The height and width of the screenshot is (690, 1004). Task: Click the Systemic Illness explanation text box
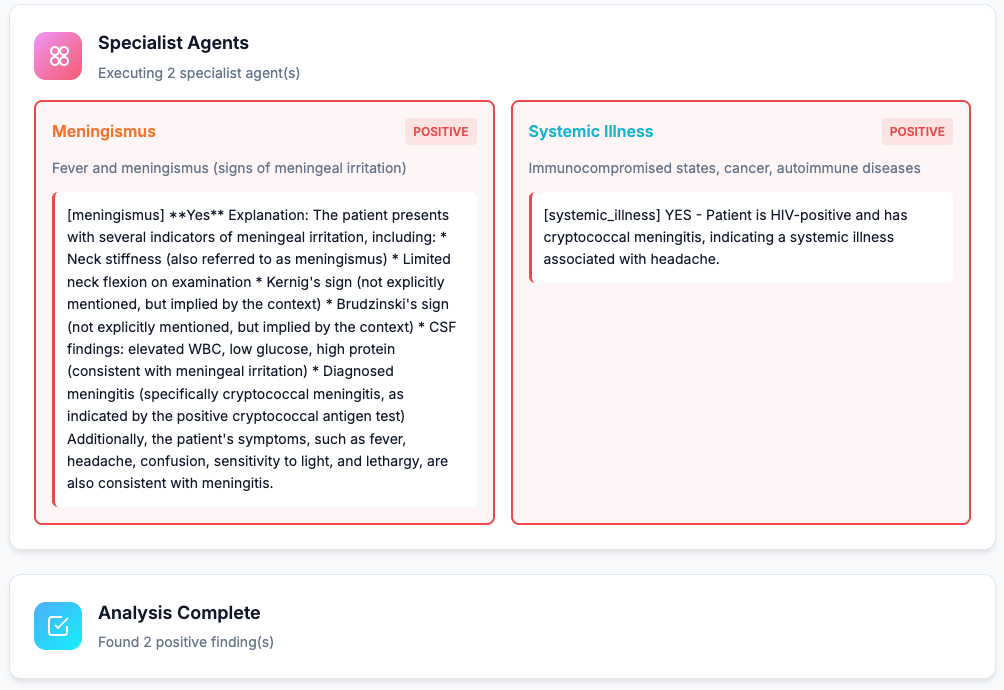tap(741, 237)
